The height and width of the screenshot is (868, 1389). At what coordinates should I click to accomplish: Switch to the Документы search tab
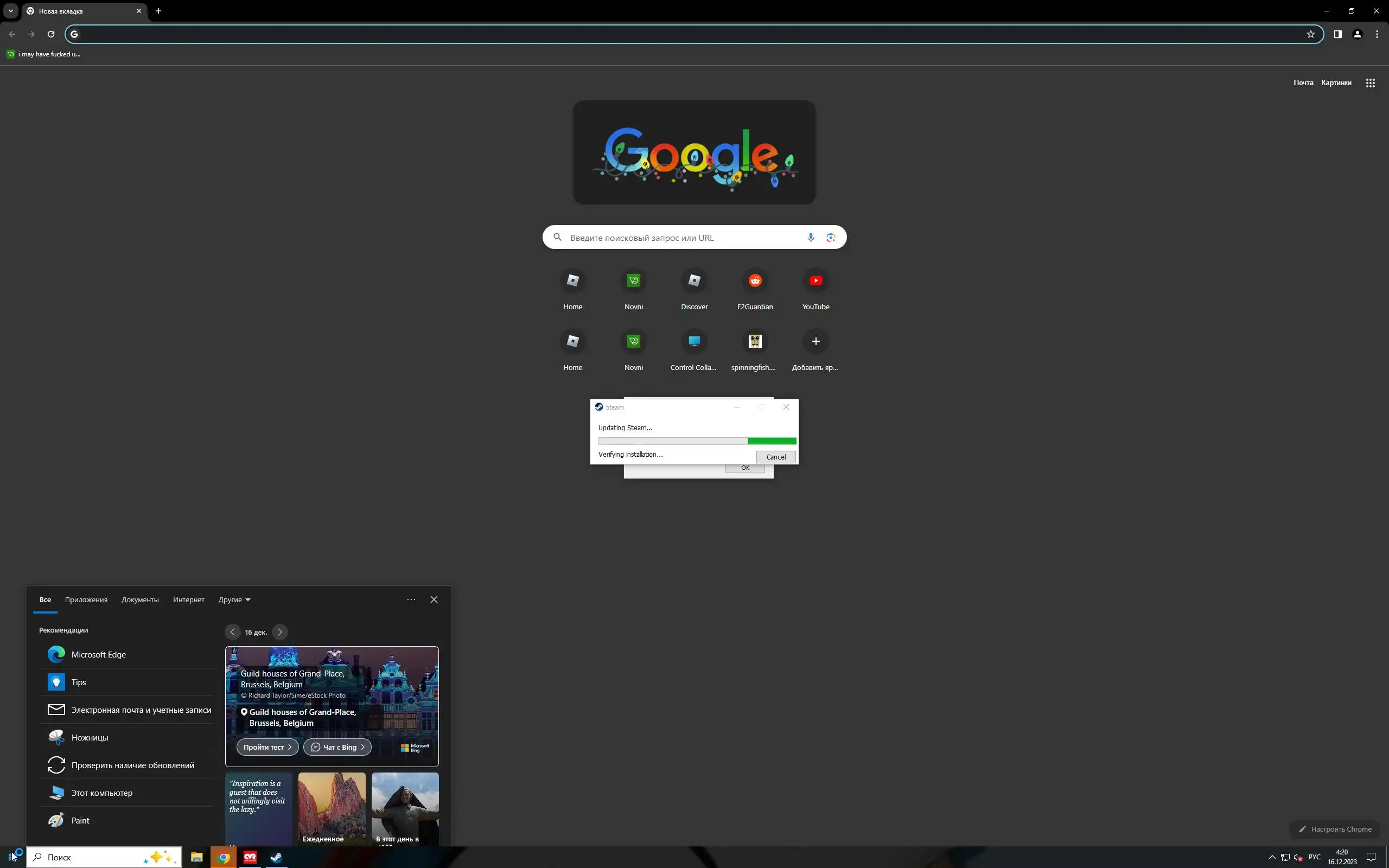pyautogui.click(x=140, y=600)
